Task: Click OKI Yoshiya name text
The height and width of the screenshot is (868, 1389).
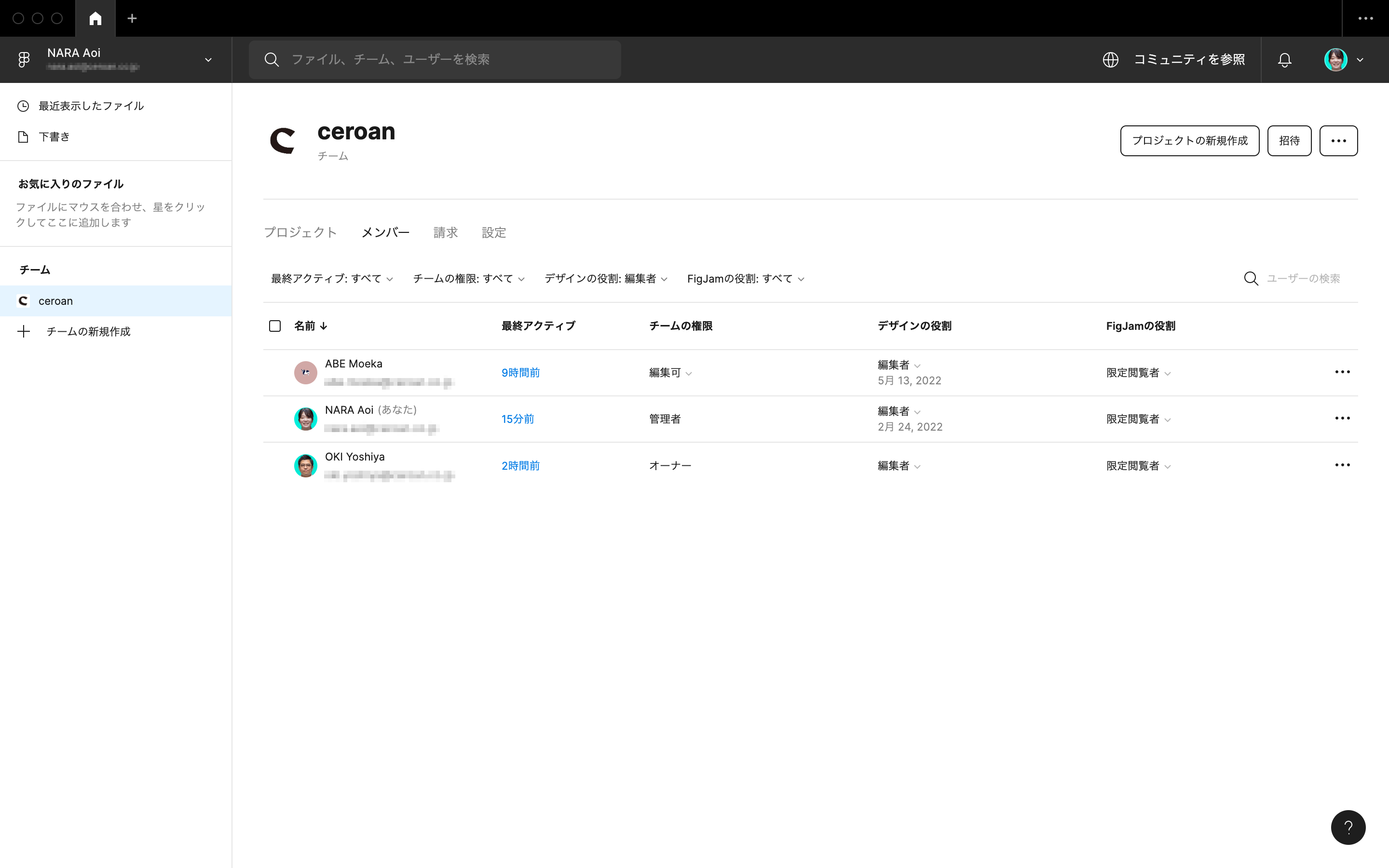Action: click(x=354, y=456)
